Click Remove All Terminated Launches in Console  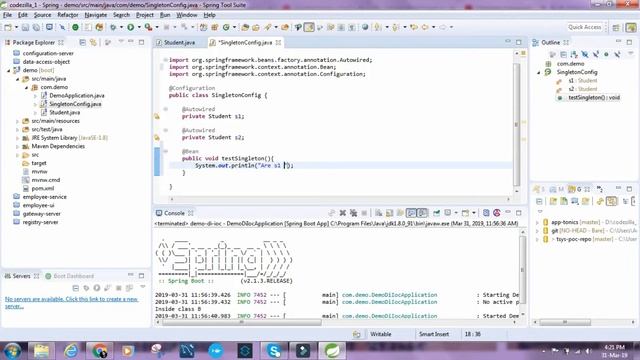353,213
